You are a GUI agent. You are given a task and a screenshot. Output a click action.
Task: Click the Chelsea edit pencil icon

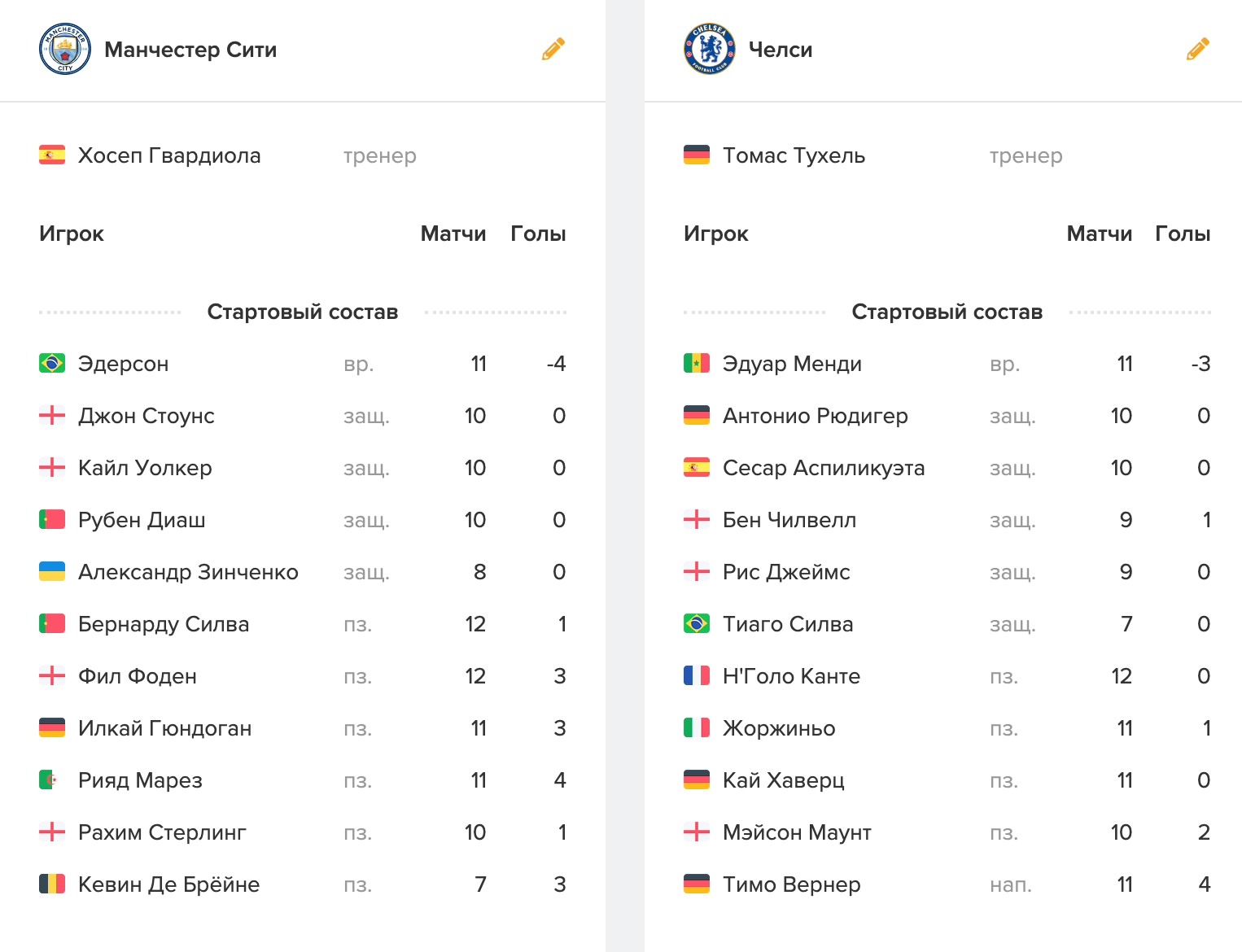click(1198, 49)
